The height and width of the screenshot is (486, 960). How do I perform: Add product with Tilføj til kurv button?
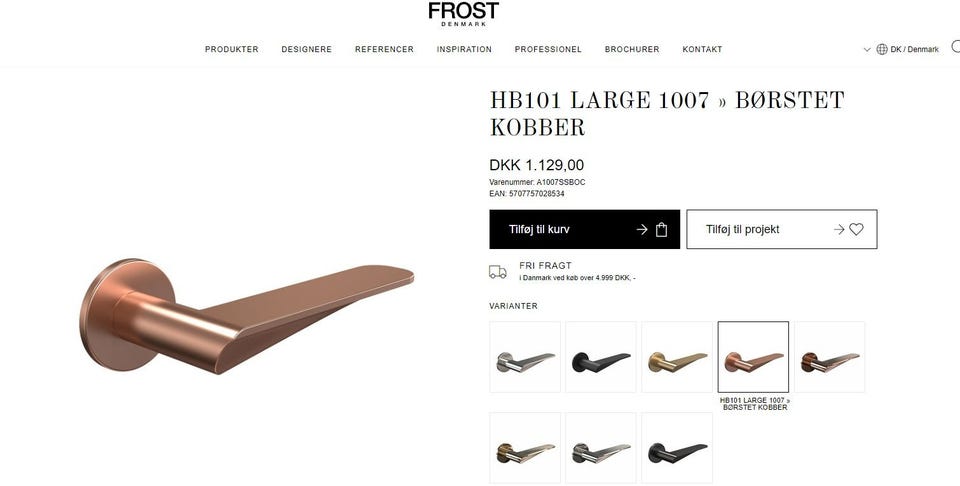585,230
